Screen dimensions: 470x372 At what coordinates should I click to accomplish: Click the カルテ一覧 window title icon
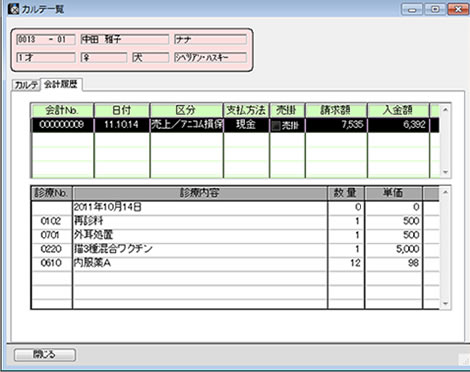(x=13, y=9)
